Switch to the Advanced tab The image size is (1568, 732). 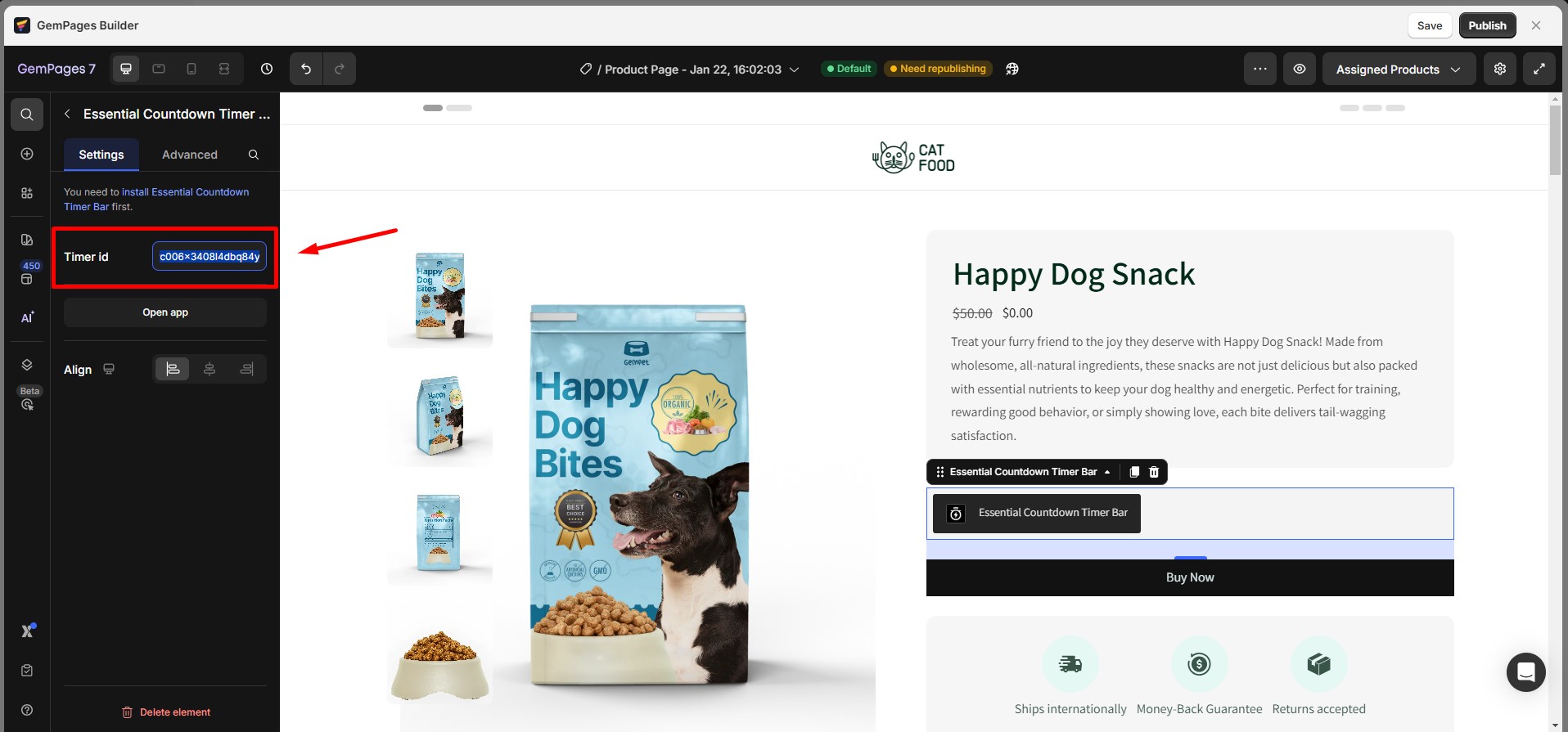tap(190, 155)
